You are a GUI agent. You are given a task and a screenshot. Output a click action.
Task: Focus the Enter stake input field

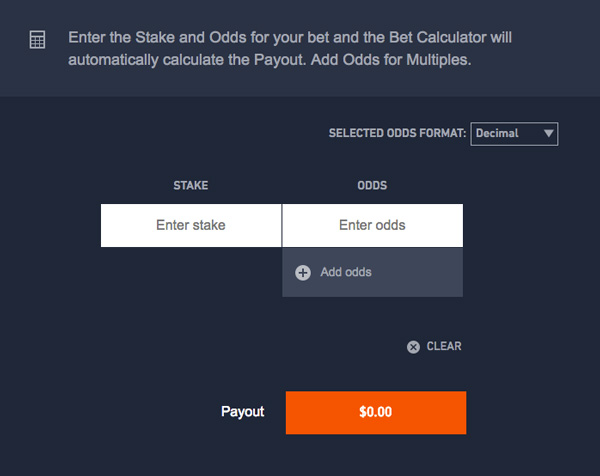click(191, 225)
